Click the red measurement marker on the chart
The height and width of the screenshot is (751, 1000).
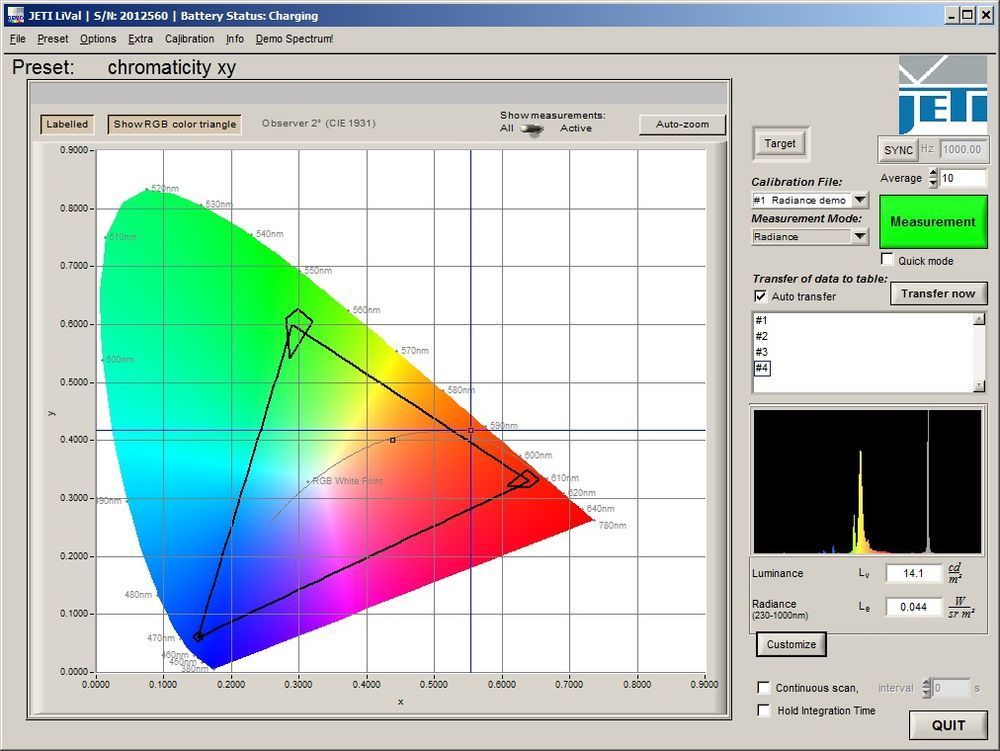click(x=471, y=431)
